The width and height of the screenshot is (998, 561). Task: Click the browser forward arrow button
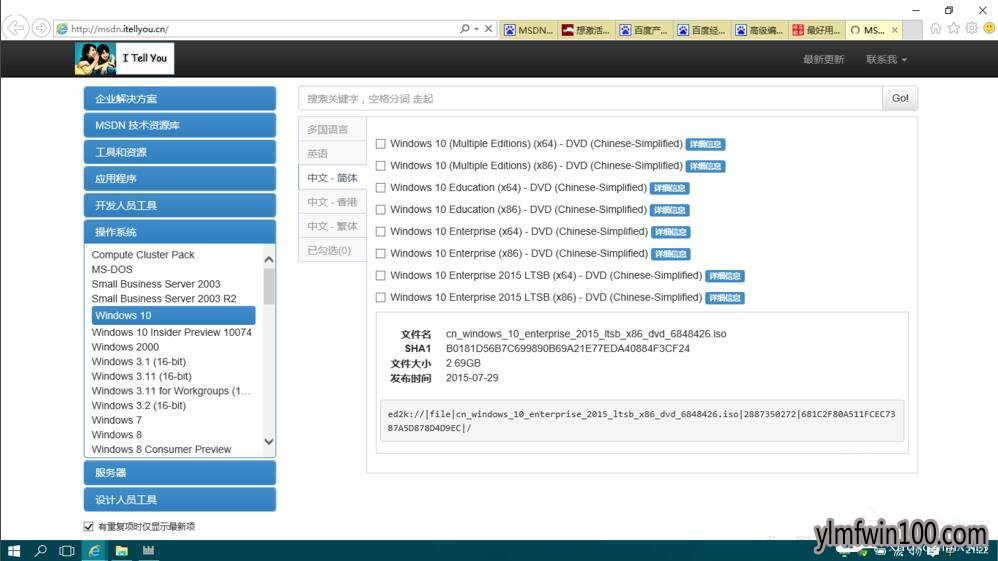click(41, 28)
